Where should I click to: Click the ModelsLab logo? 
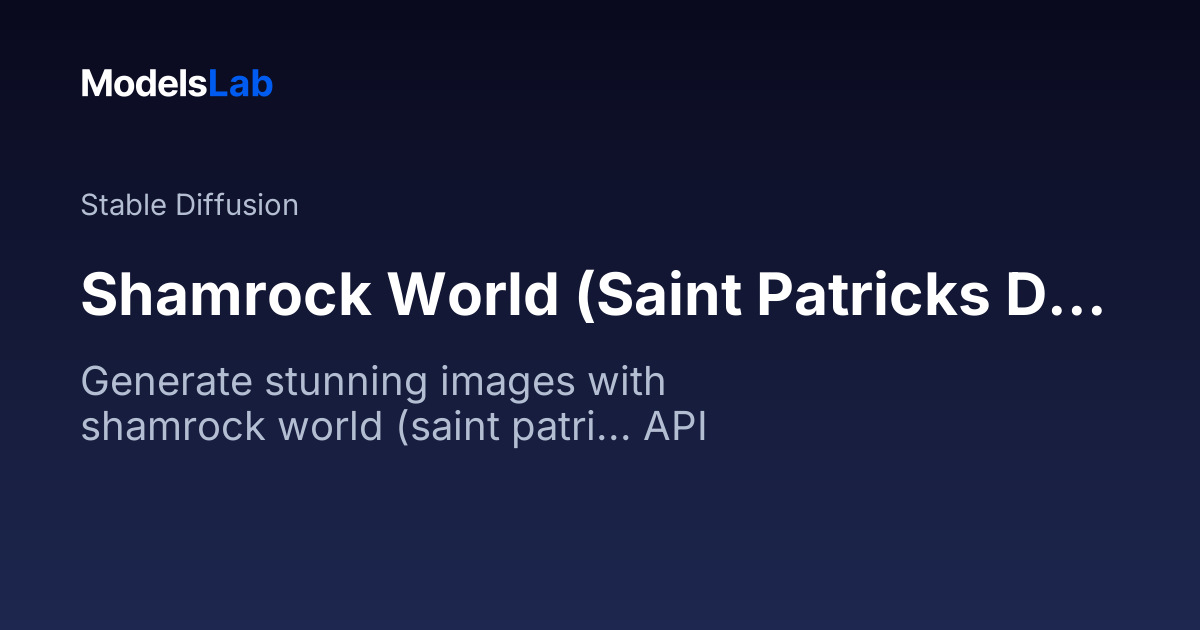(x=177, y=84)
